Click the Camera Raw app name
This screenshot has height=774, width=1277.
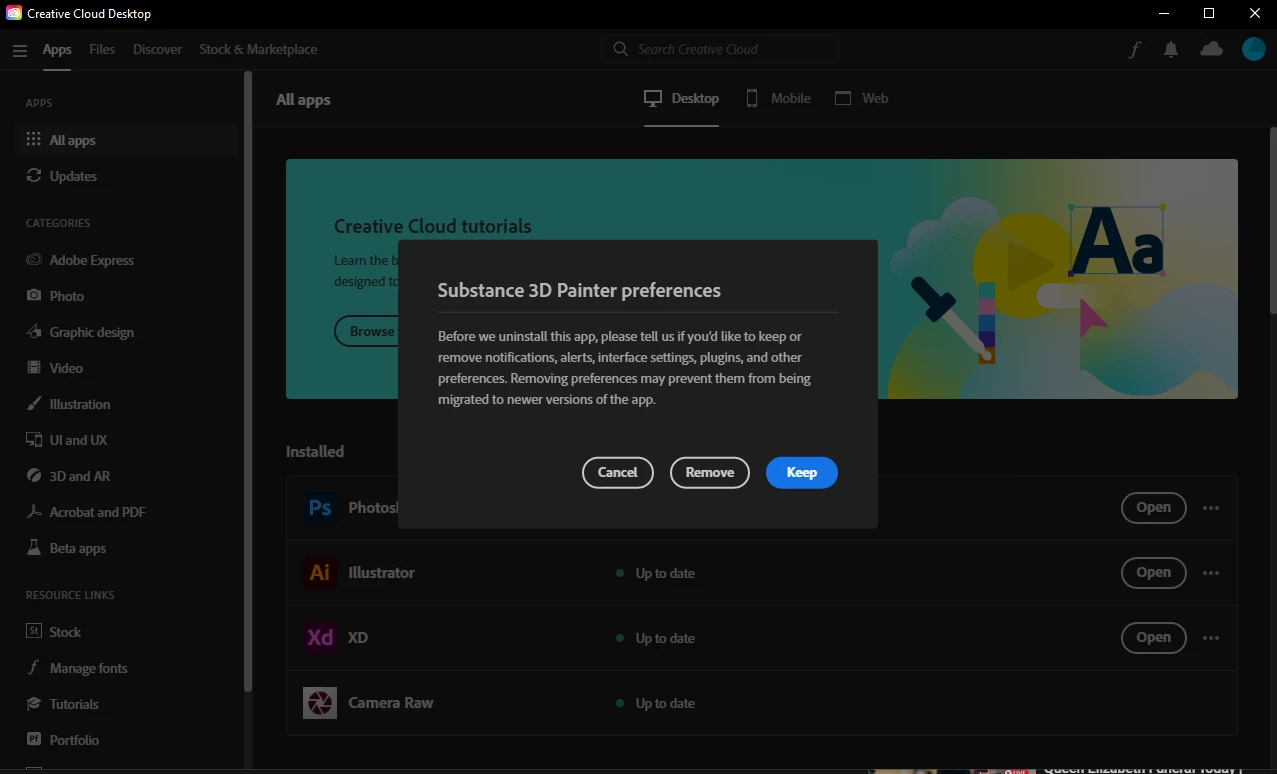click(x=391, y=703)
